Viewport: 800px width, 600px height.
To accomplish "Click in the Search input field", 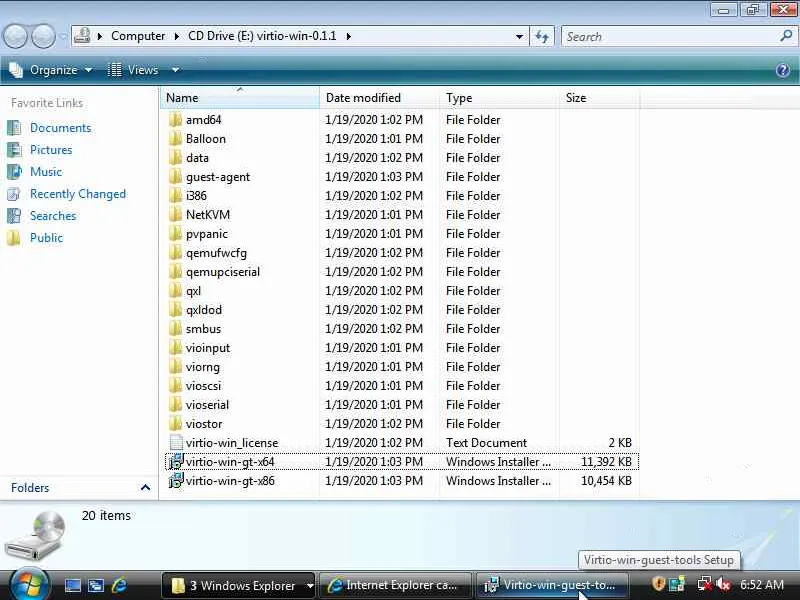I will click(670, 37).
